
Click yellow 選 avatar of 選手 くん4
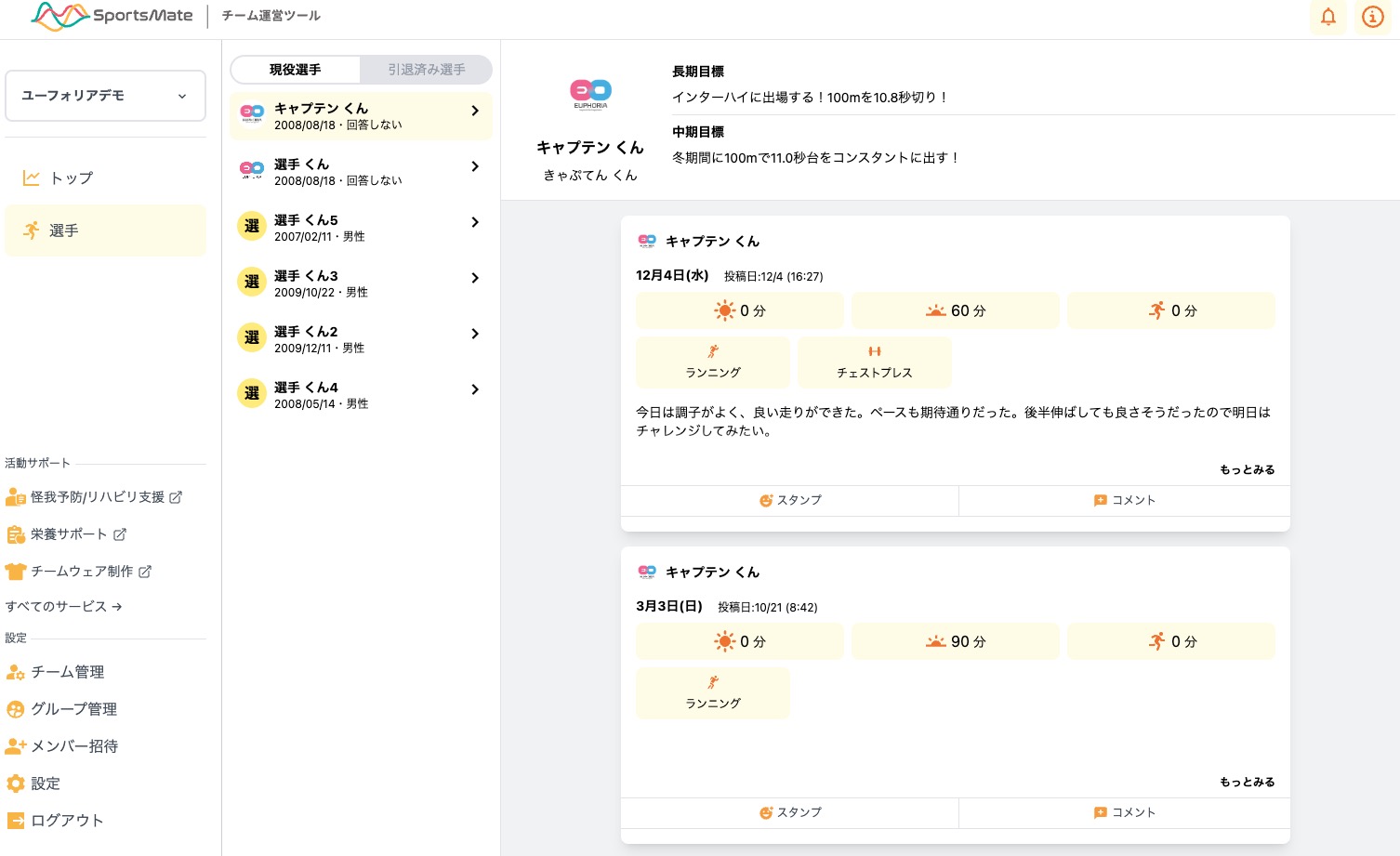(x=252, y=393)
